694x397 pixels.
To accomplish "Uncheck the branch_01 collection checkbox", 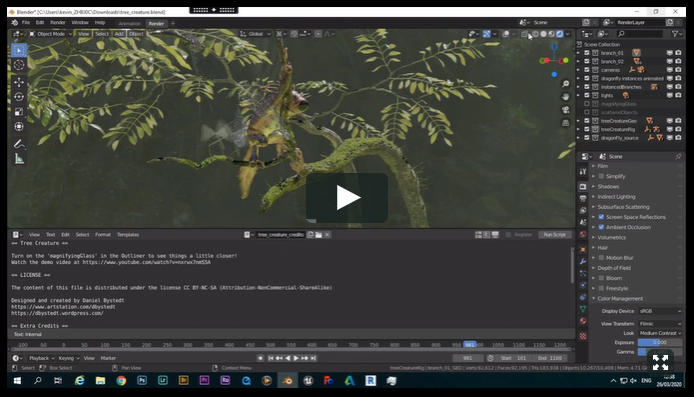I will point(587,53).
